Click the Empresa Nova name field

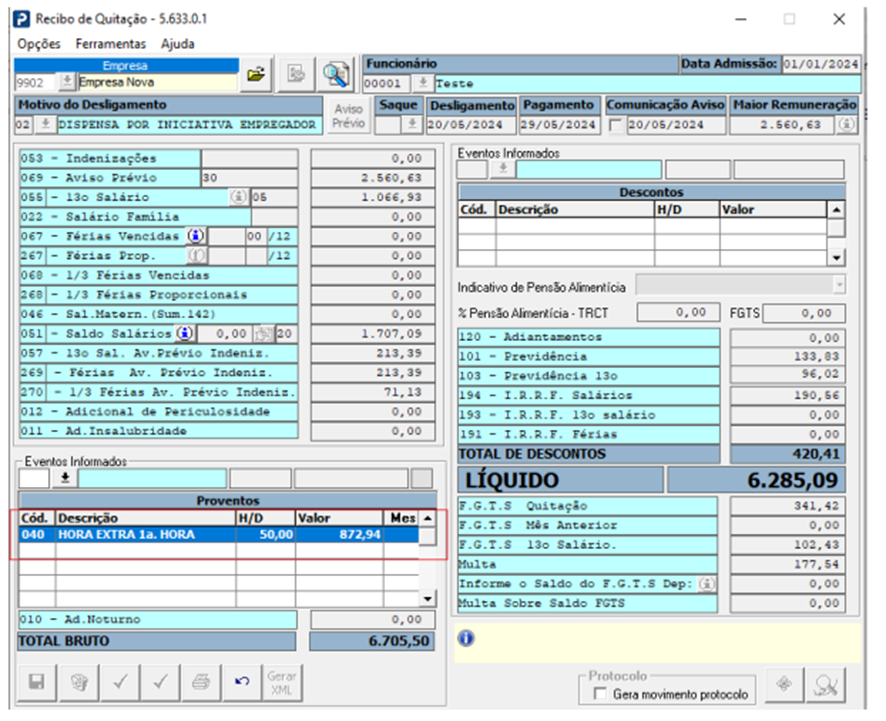pyautogui.click(x=158, y=82)
